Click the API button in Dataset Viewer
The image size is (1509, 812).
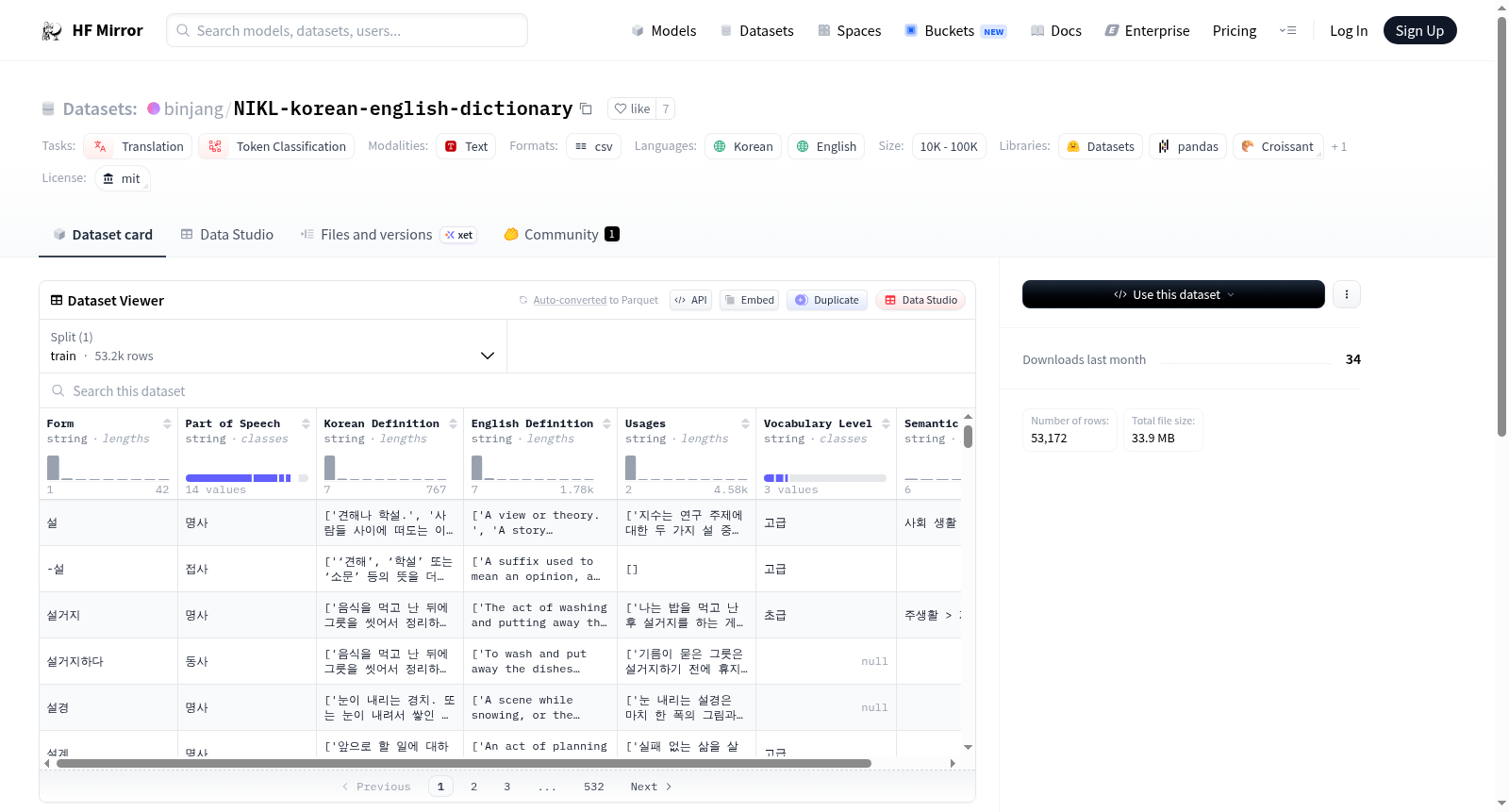pyautogui.click(x=690, y=300)
